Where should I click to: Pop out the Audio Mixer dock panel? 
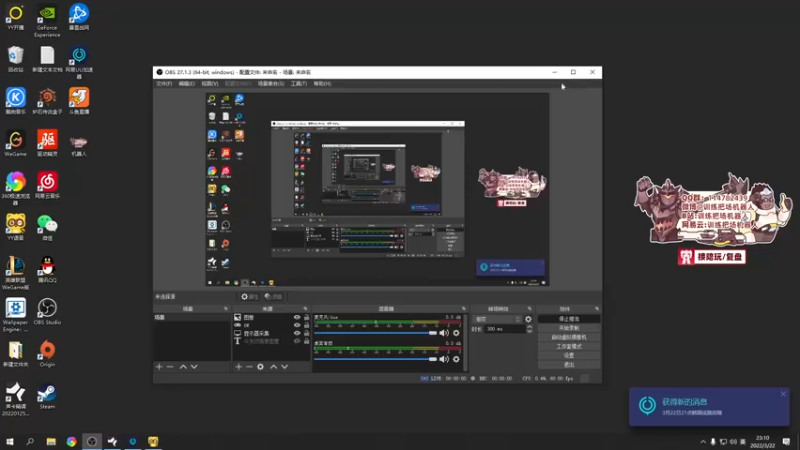point(464,309)
